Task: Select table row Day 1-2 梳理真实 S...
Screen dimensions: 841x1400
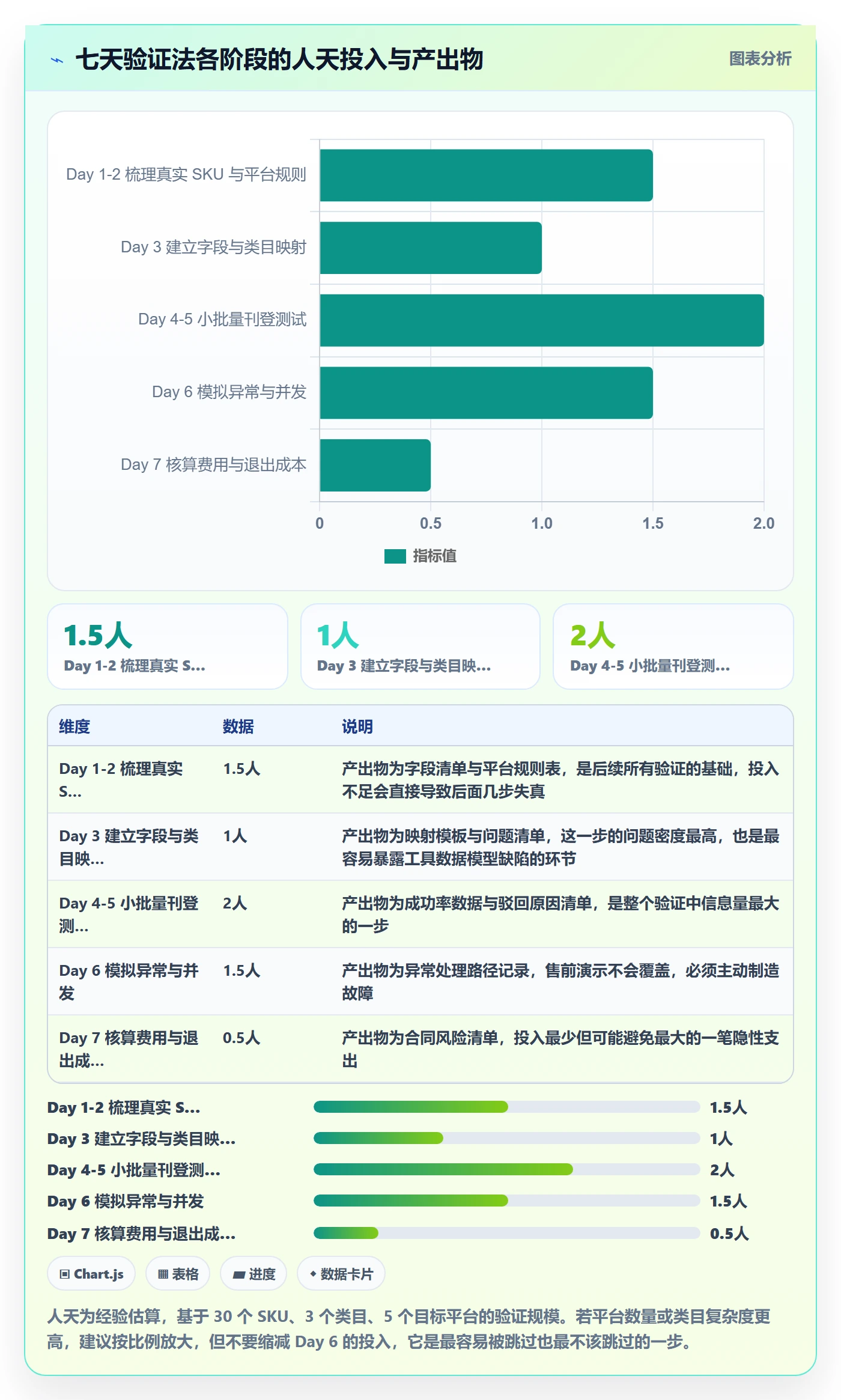Action: 421,780
